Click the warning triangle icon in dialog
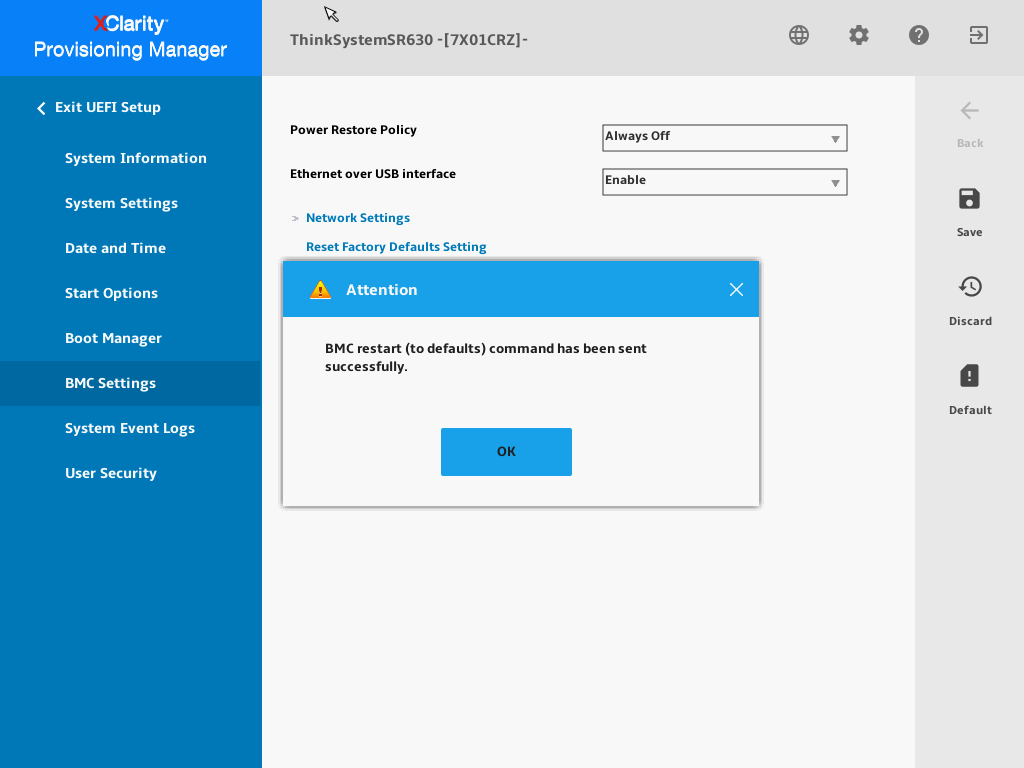Image resolution: width=1024 pixels, height=768 pixels. pos(320,289)
